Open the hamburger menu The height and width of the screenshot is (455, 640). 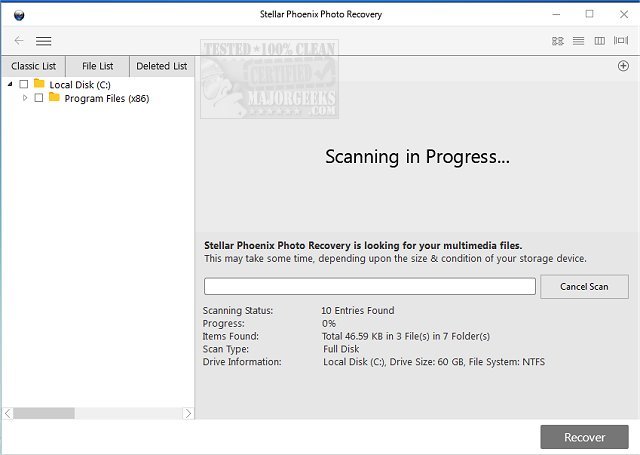pos(43,41)
